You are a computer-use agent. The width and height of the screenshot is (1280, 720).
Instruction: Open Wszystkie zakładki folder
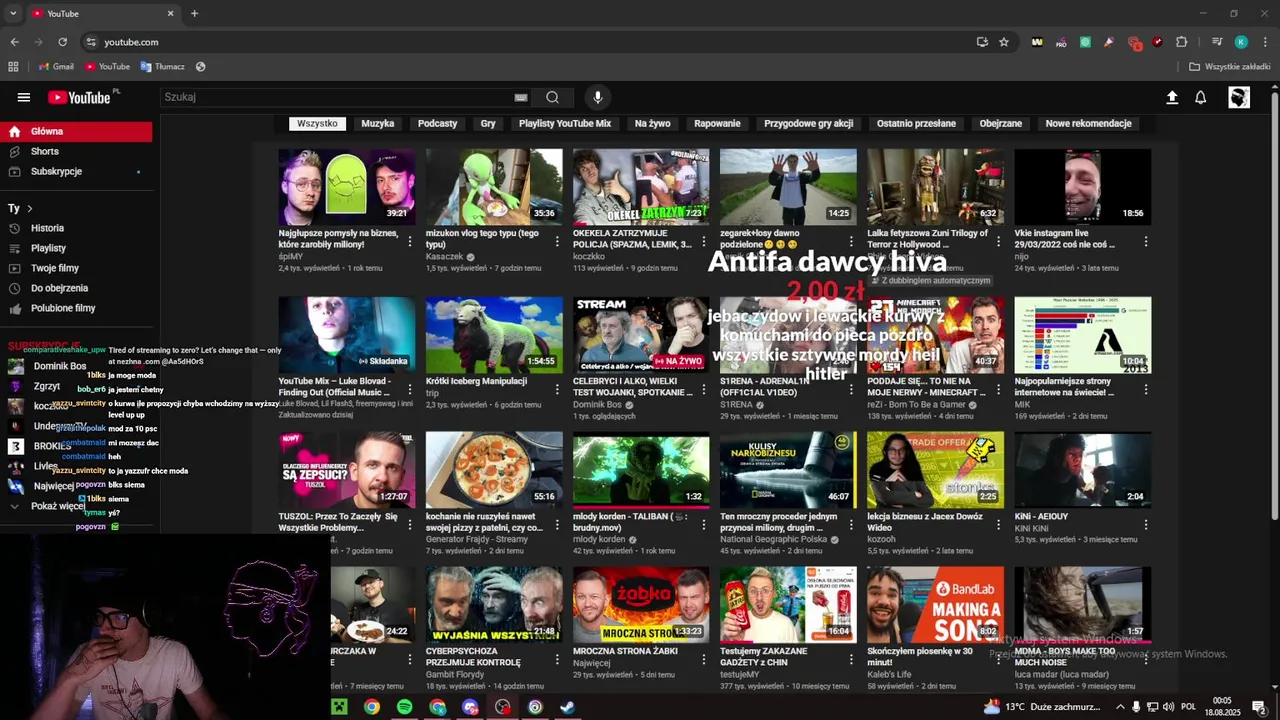(1229, 67)
